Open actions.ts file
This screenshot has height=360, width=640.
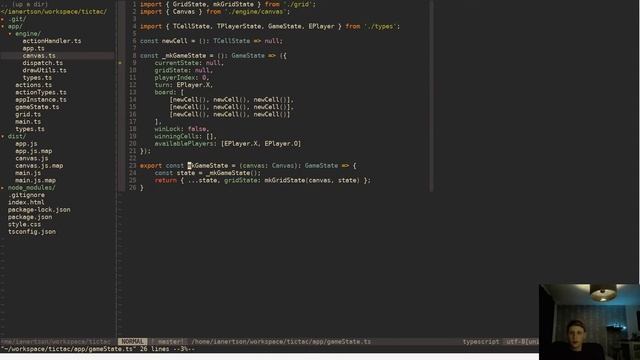click(33, 85)
